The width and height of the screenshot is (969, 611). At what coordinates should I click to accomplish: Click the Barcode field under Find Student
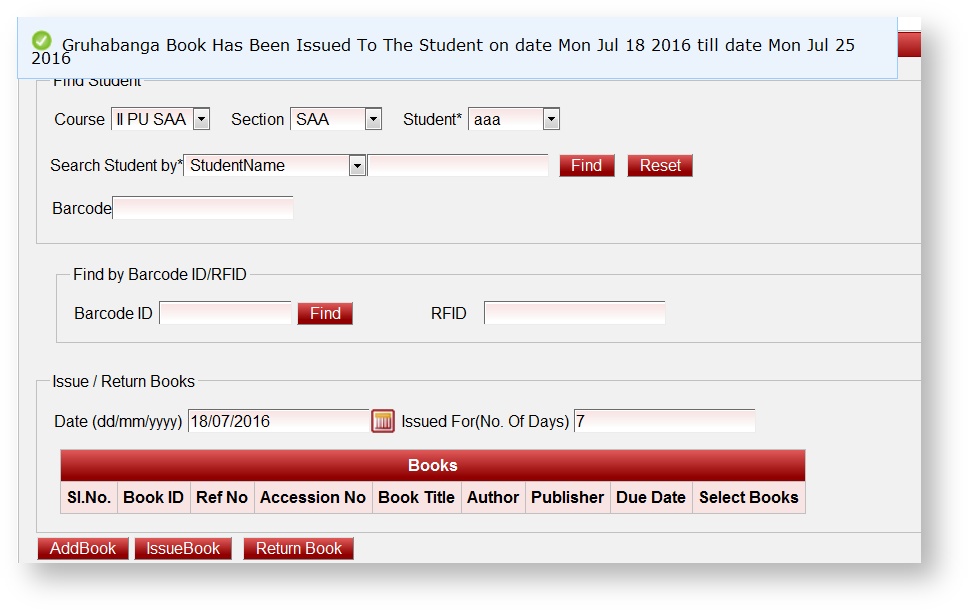(203, 208)
